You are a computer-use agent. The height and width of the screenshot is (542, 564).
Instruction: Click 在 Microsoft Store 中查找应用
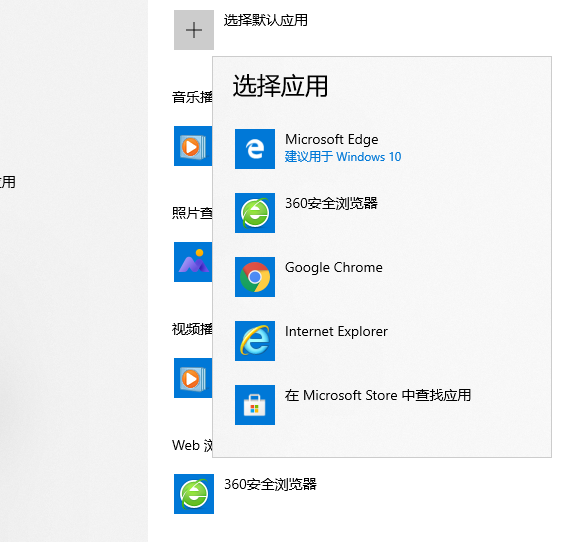tap(378, 395)
